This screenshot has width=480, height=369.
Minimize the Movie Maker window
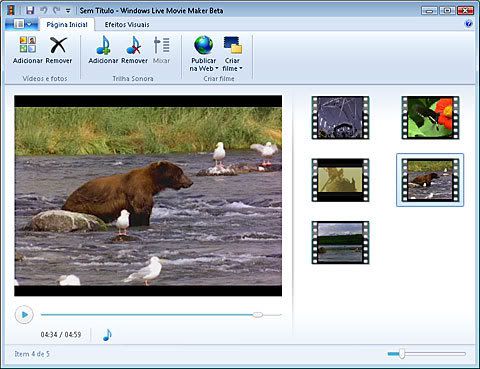click(x=429, y=11)
